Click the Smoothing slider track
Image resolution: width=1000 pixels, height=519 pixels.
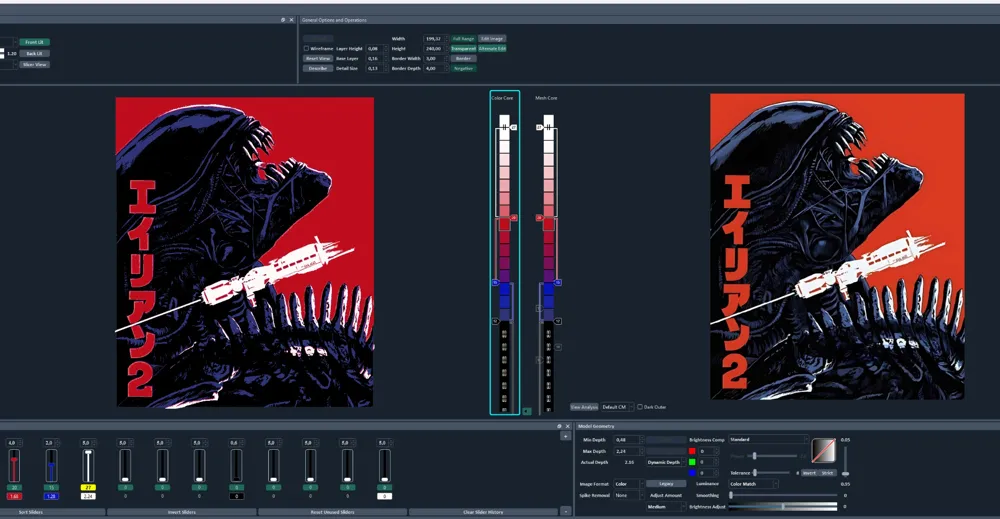(783, 495)
